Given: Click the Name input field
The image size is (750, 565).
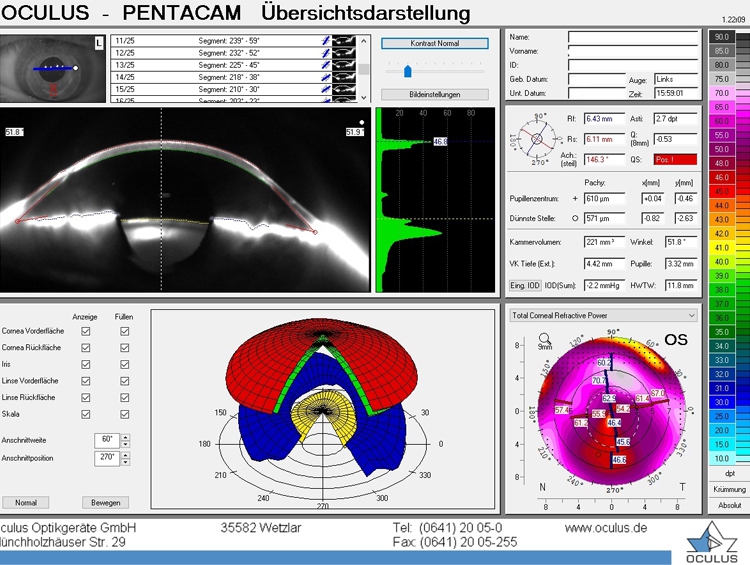Looking at the screenshot, I should point(633,38).
